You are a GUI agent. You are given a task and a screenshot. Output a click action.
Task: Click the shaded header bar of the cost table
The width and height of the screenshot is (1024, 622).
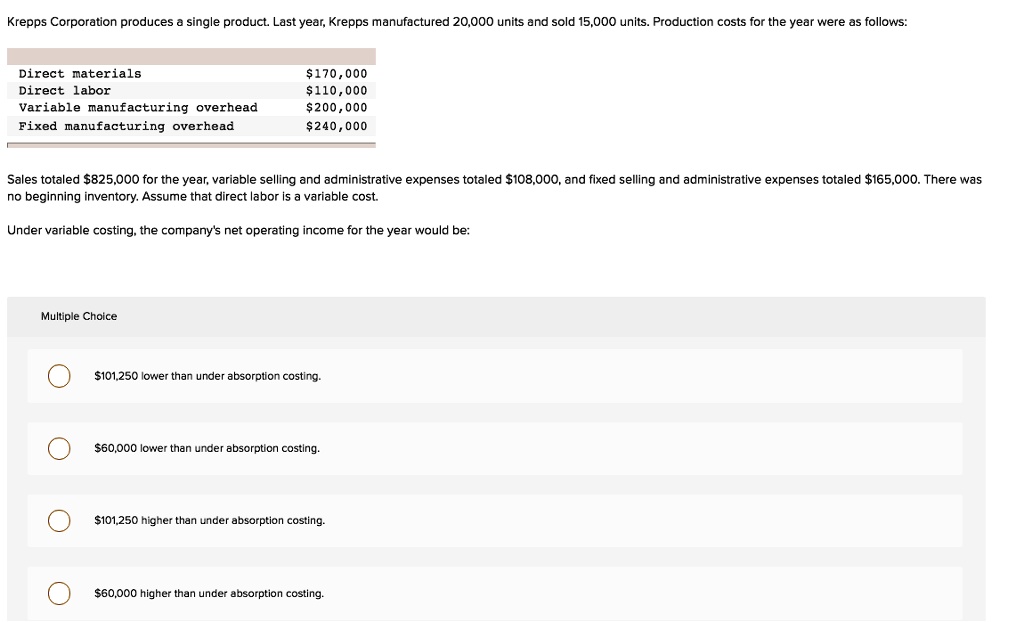point(191,56)
